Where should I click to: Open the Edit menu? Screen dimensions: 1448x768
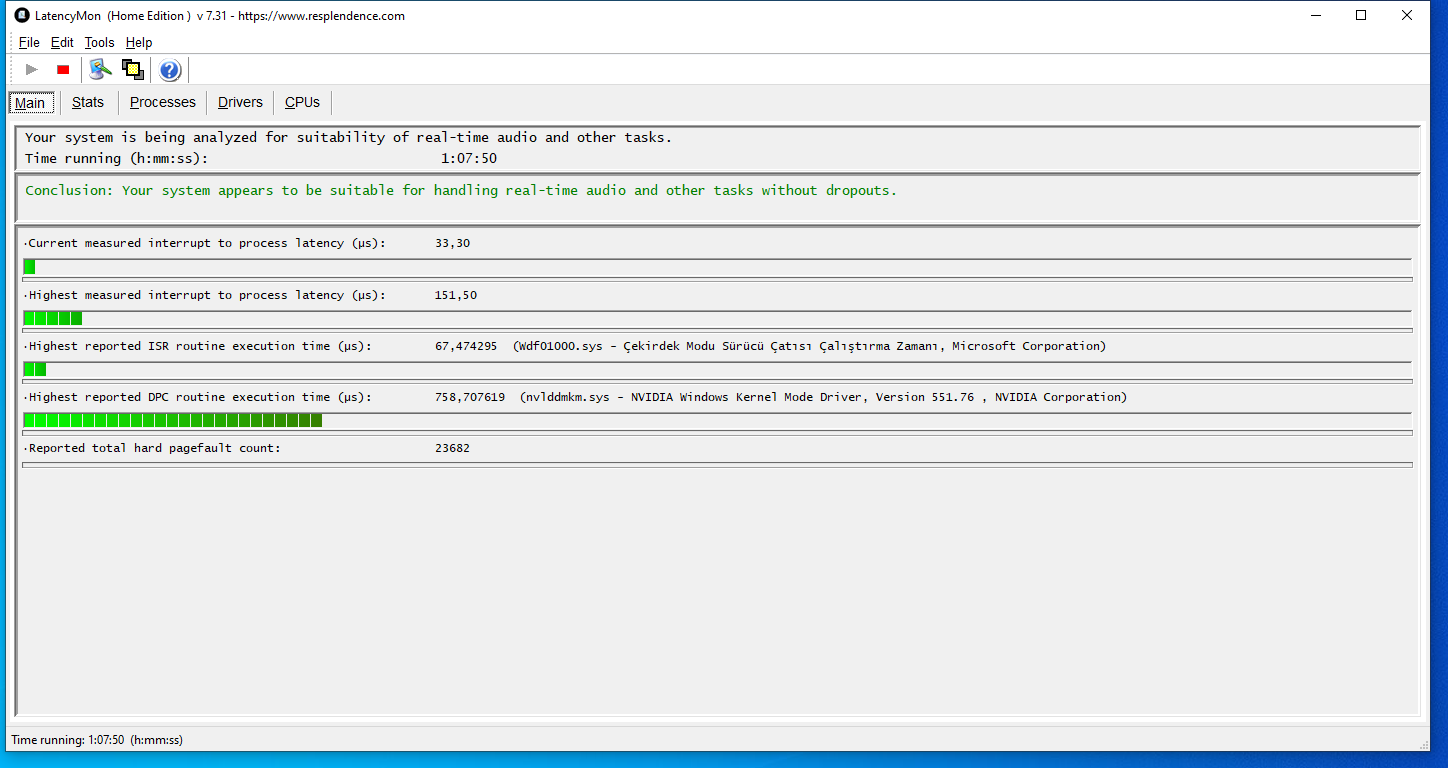pyautogui.click(x=62, y=42)
